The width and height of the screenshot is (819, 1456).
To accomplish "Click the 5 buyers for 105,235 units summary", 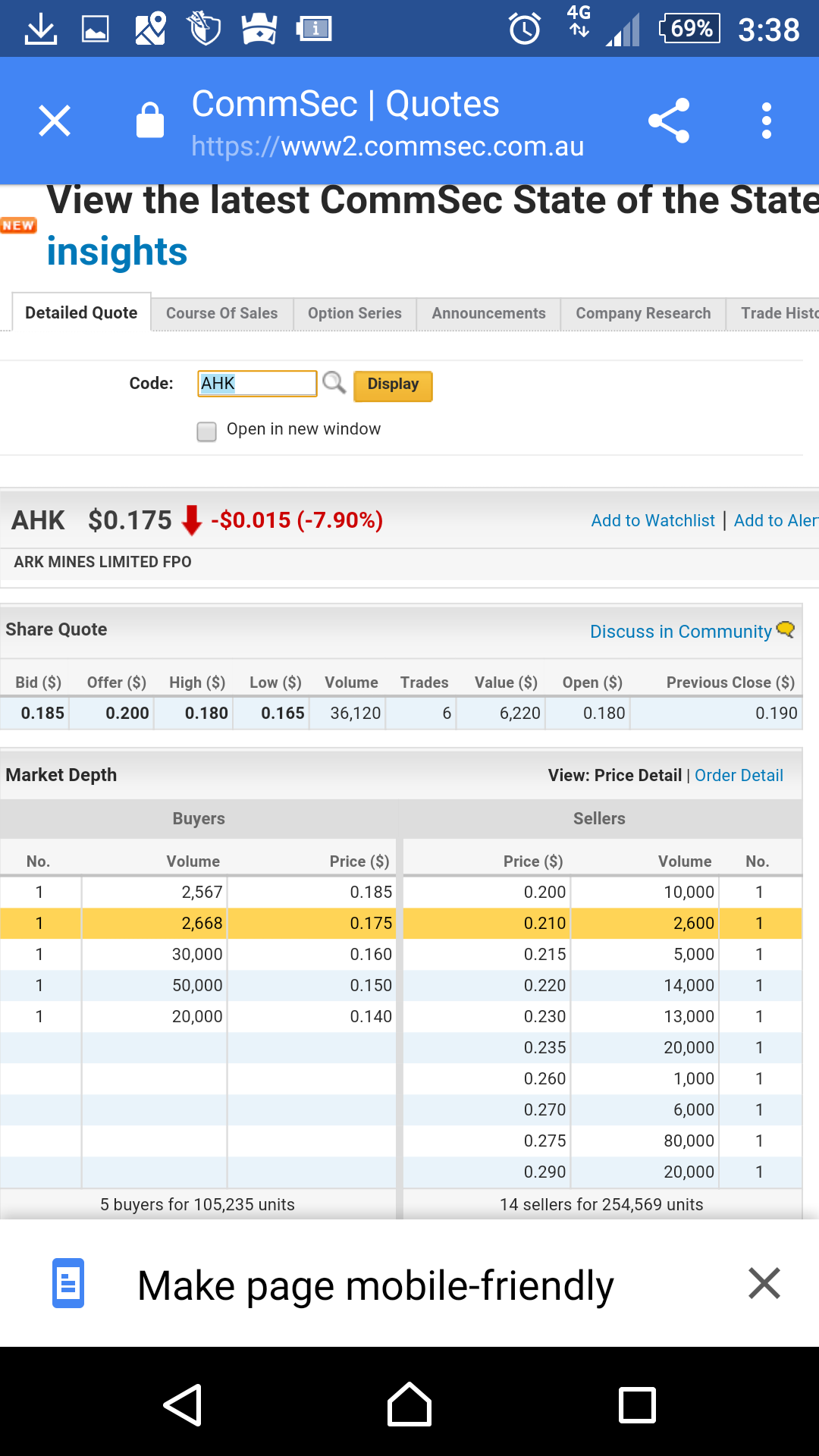I will click(197, 1204).
